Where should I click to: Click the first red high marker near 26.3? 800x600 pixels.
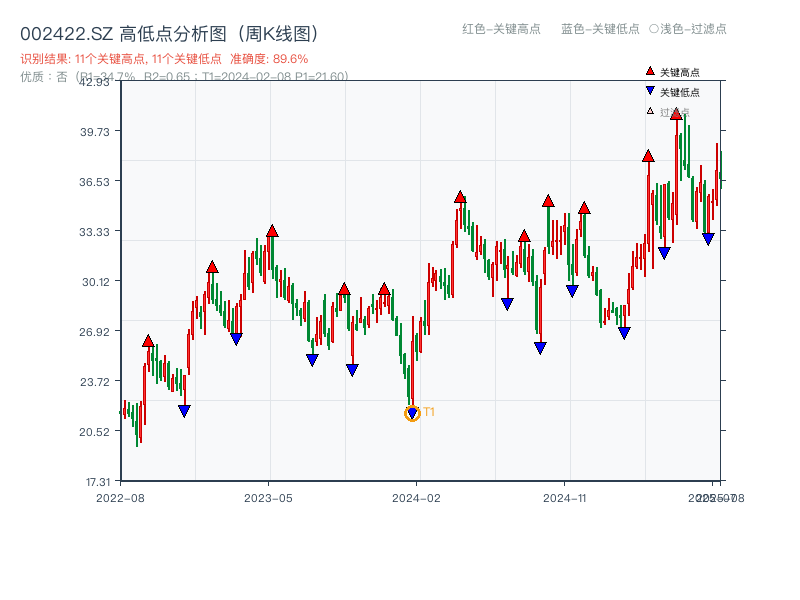coord(148,341)
